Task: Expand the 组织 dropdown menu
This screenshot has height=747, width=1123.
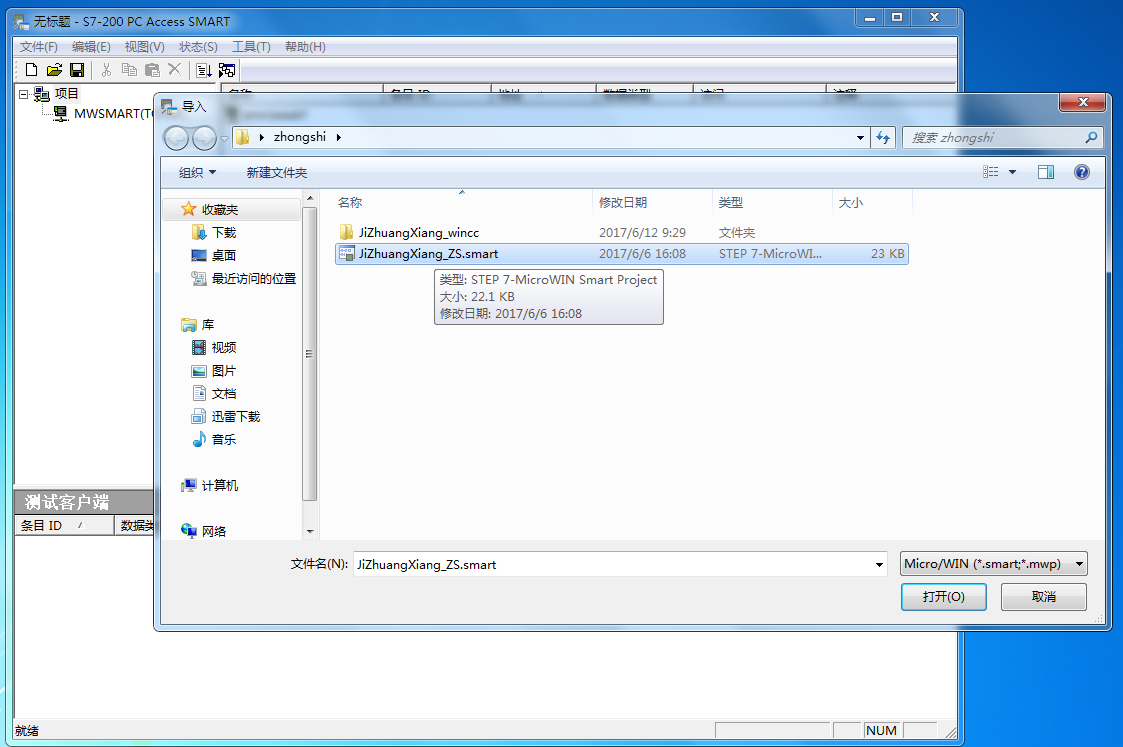Action: click(197, 173)
